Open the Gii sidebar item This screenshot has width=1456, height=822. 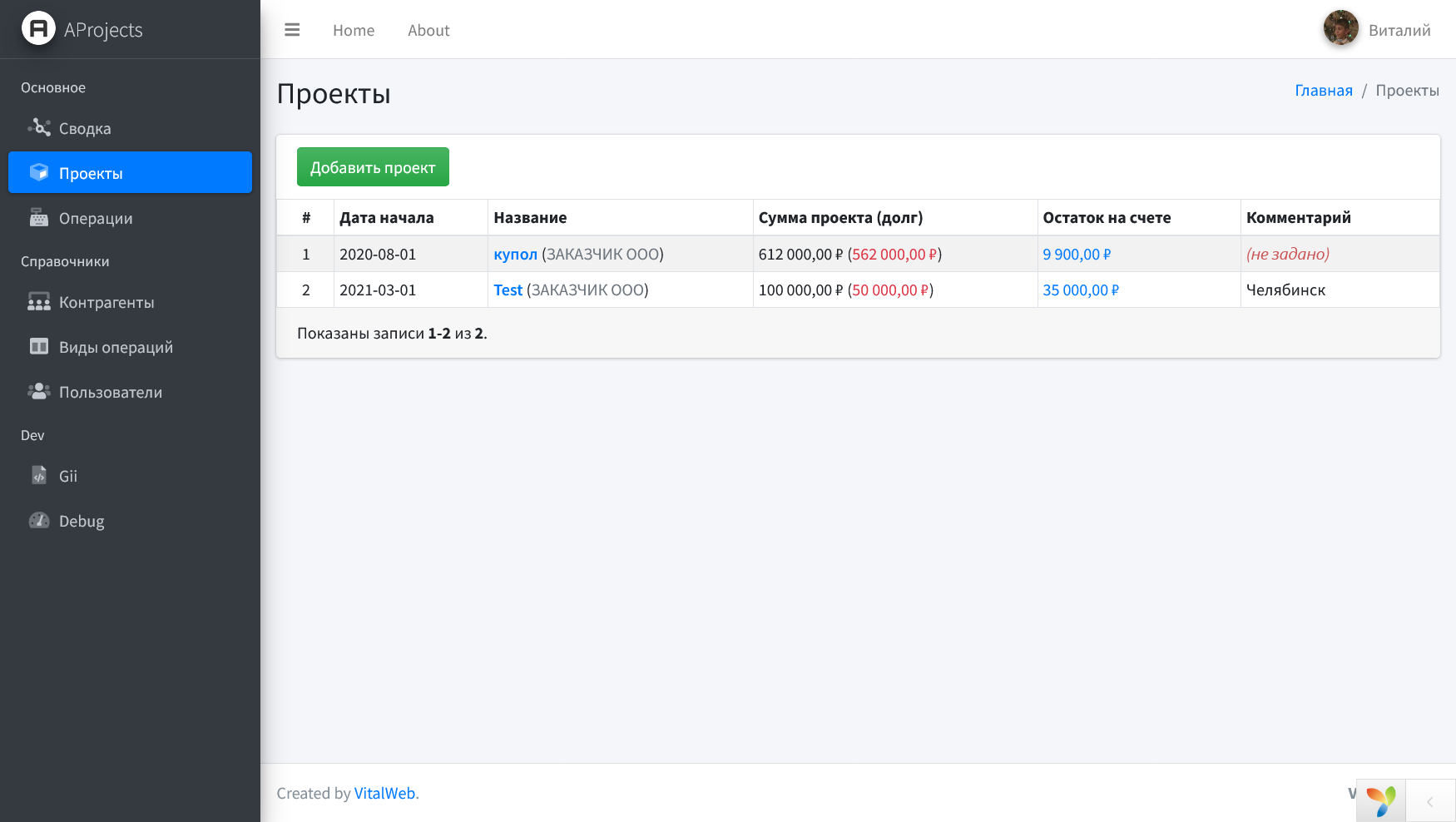[x=130, y=476]
